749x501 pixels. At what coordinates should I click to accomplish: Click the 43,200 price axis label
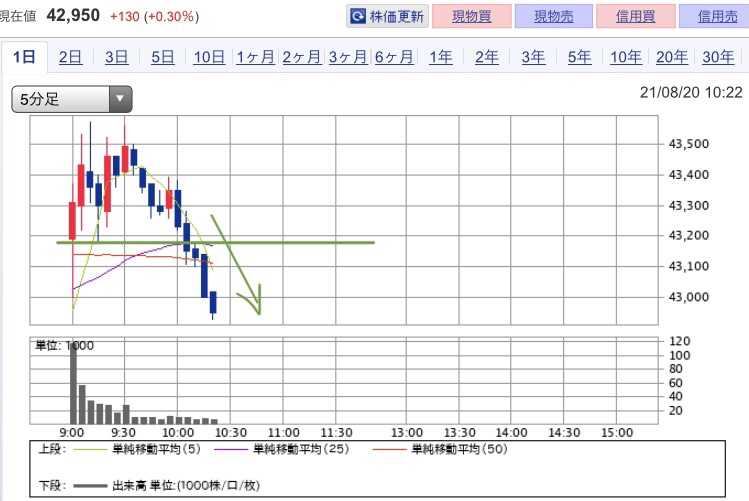click(x=689, y=235)
